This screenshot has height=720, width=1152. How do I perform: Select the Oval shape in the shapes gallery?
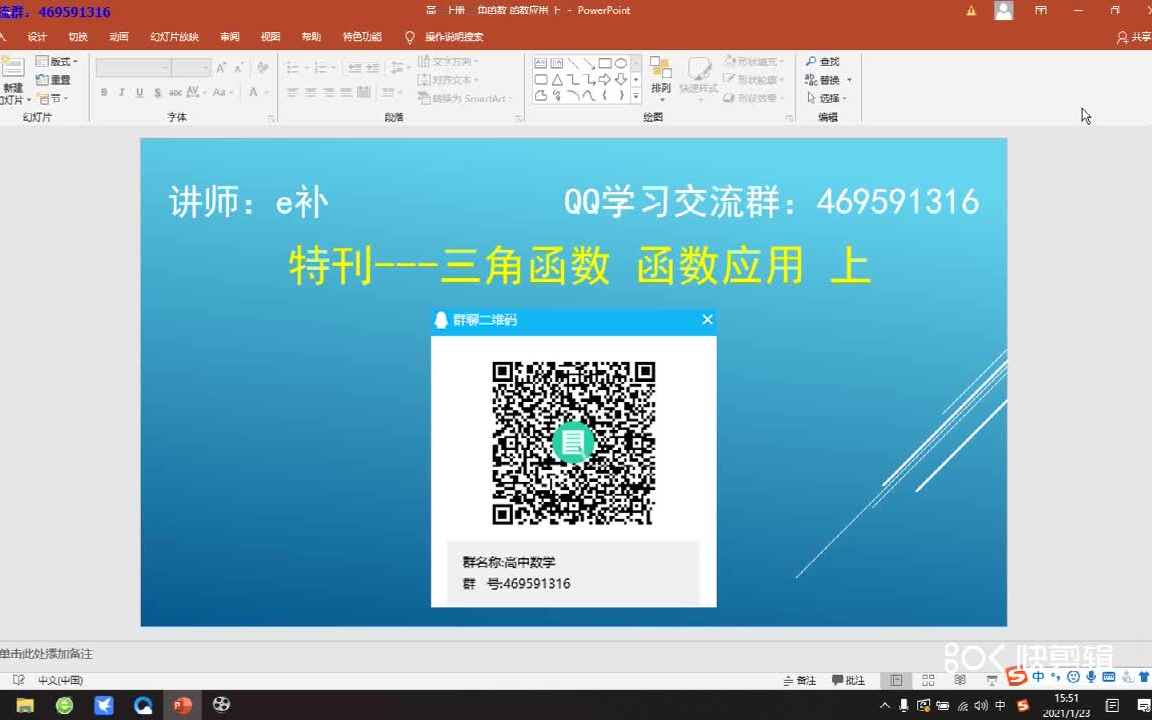621,64
